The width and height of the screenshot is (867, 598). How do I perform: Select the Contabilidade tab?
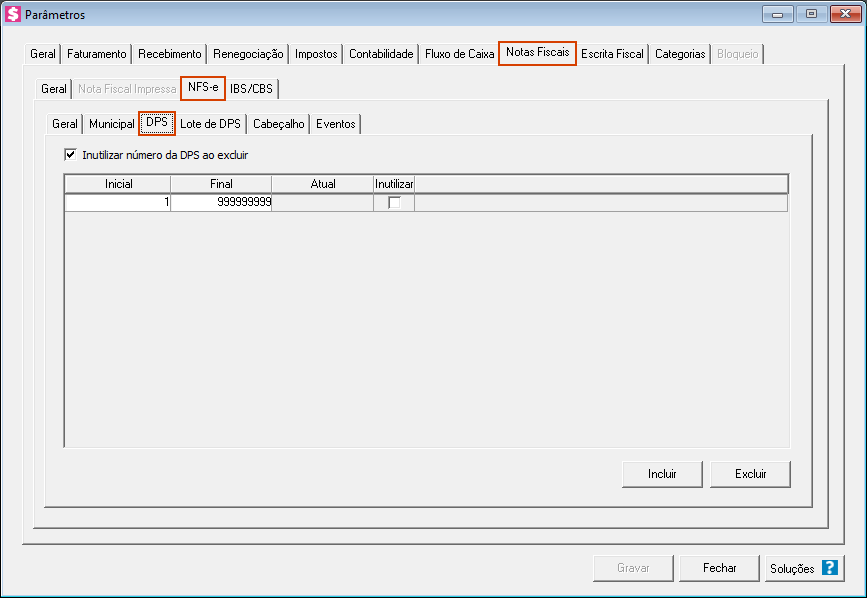381,54
